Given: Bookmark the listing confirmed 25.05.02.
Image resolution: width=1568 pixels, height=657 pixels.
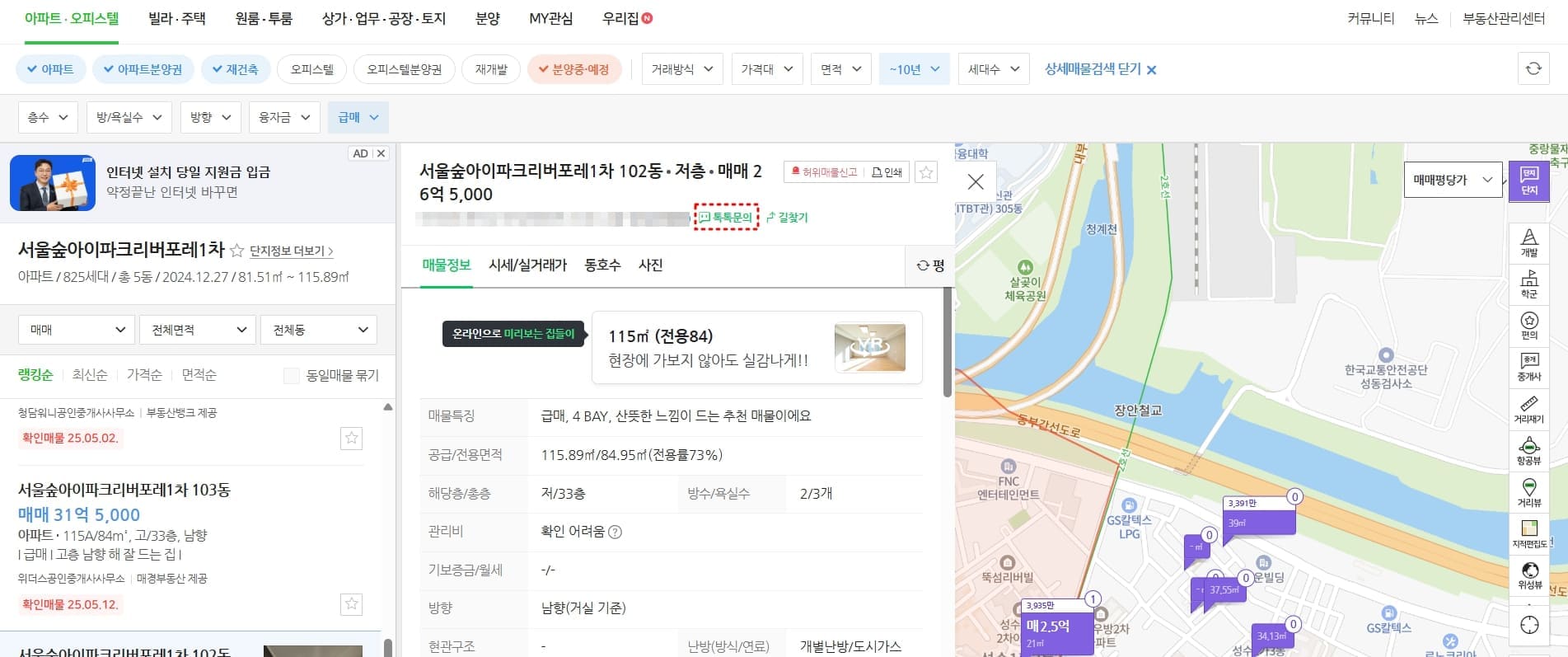Looking at the screenshot, I should click(x=352, y=438).
